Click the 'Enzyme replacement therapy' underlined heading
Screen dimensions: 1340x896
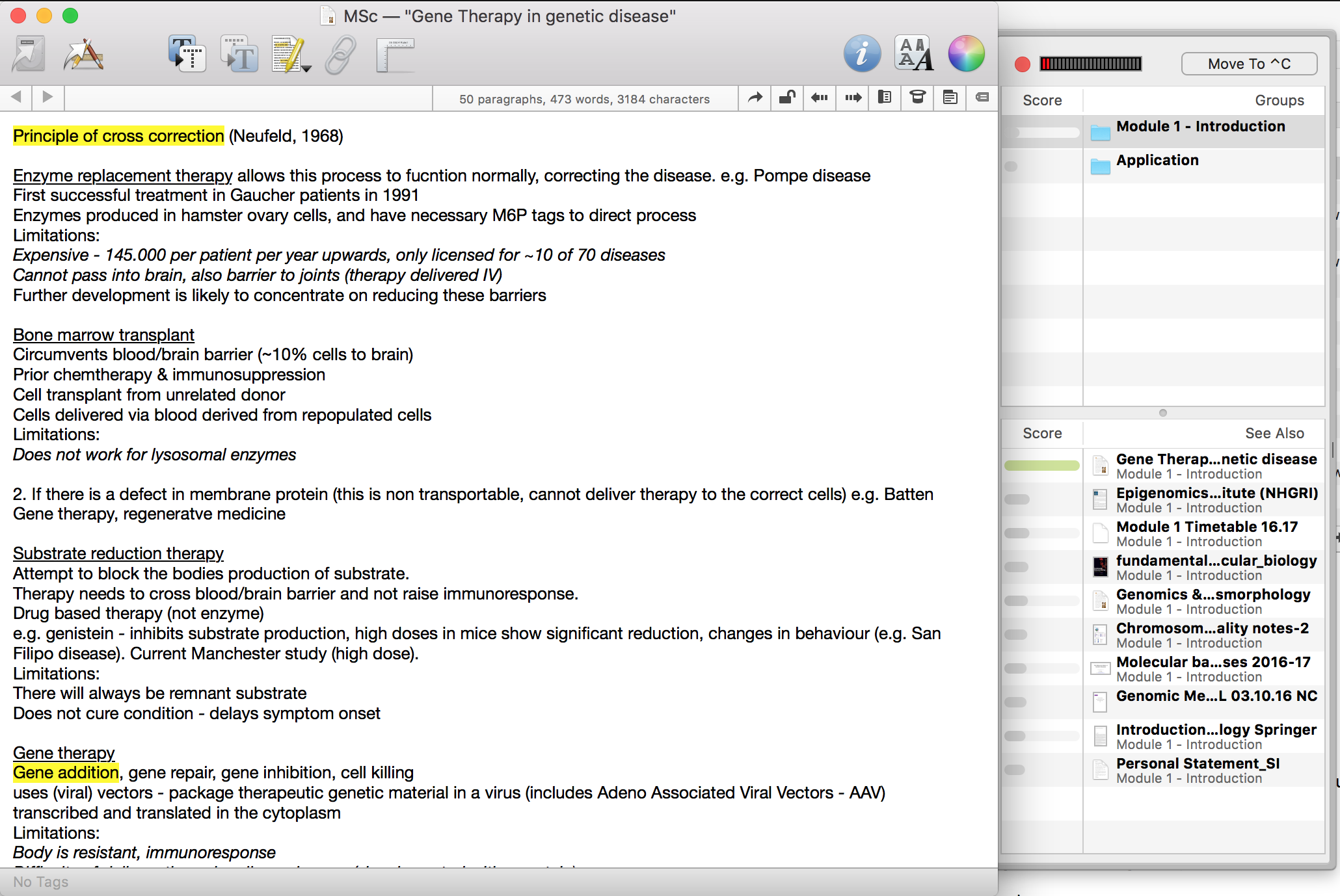pos(122,176)
